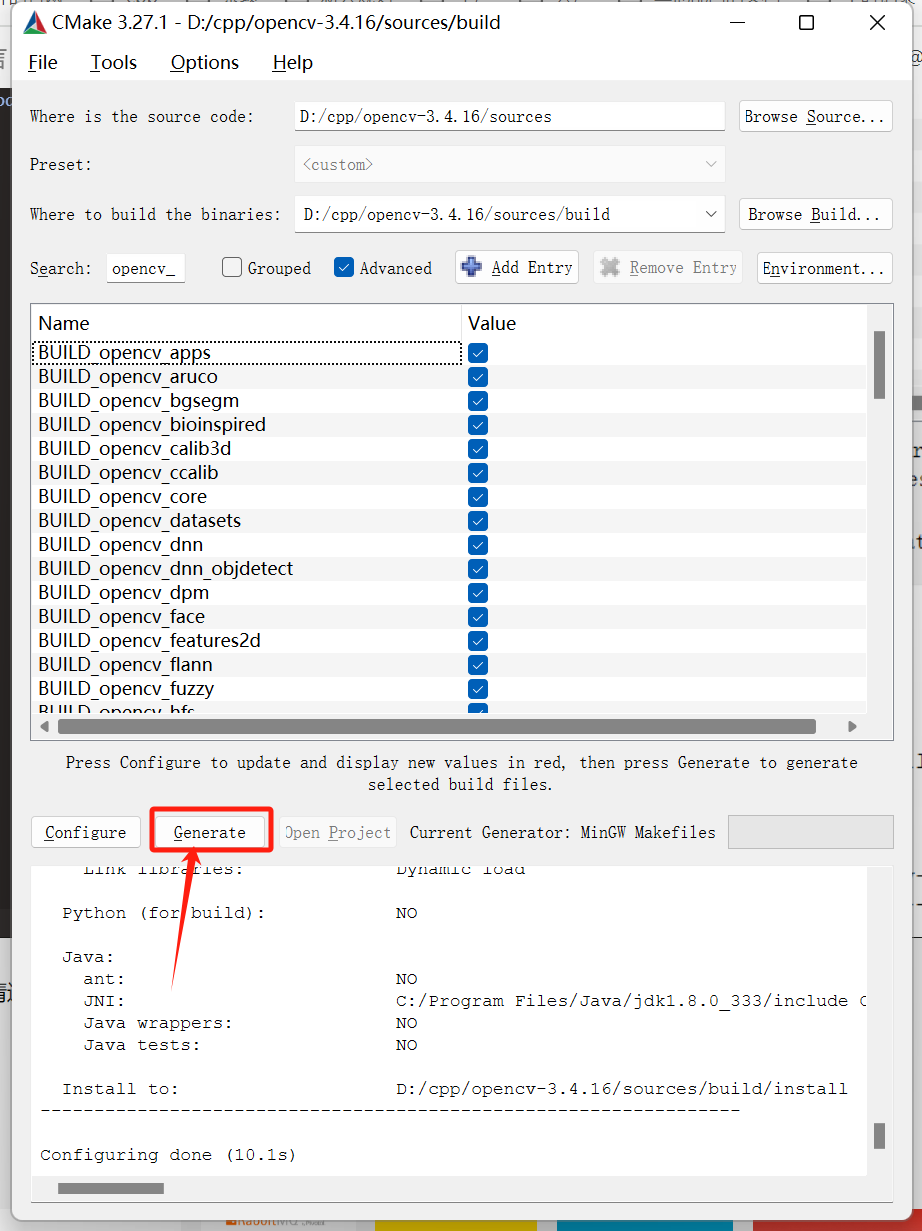
Task: Click the Browse Source button
Action: click(816, 116)
